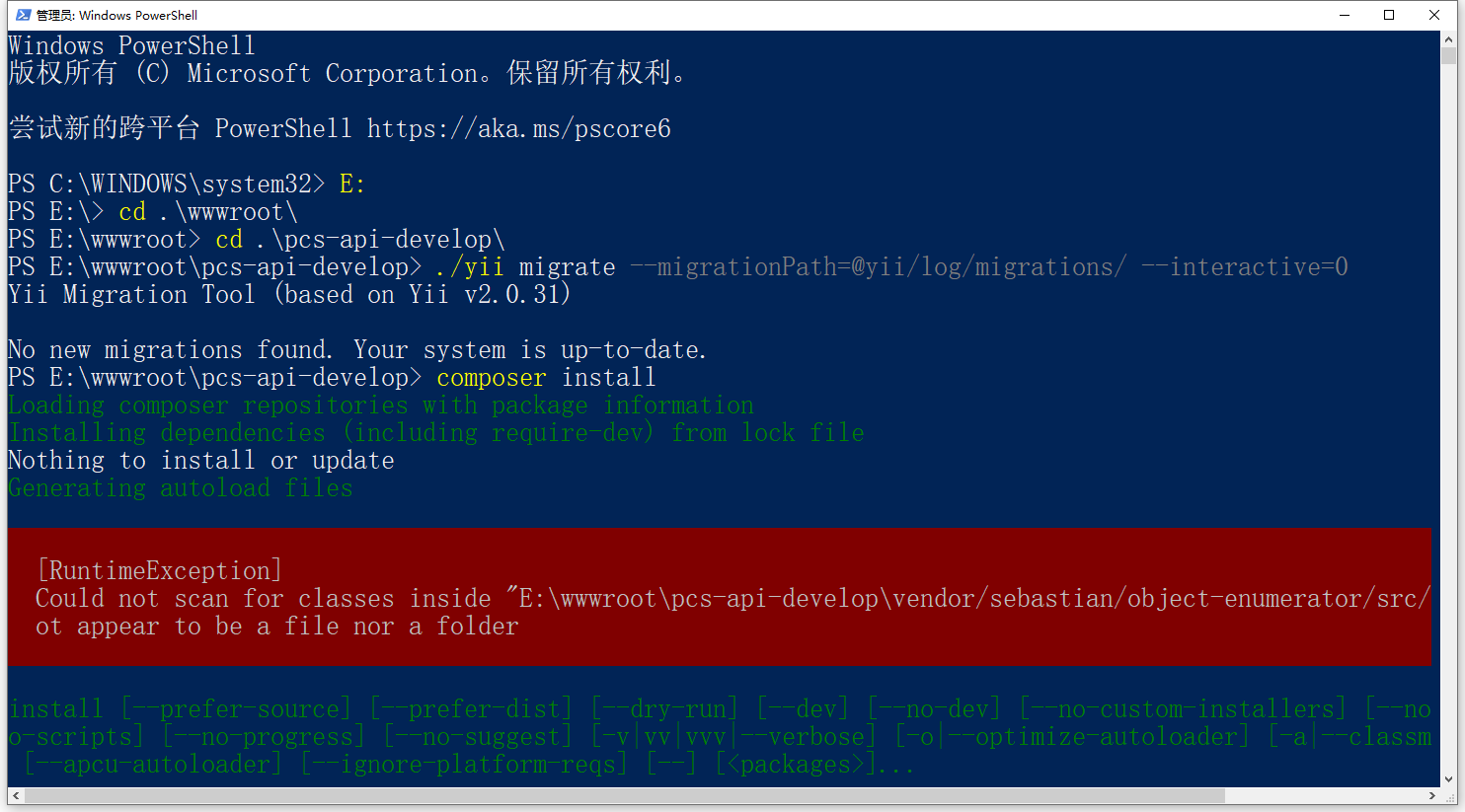1465x812 pixels.
Task: Click the "composer install" command text
Action: 545,378
